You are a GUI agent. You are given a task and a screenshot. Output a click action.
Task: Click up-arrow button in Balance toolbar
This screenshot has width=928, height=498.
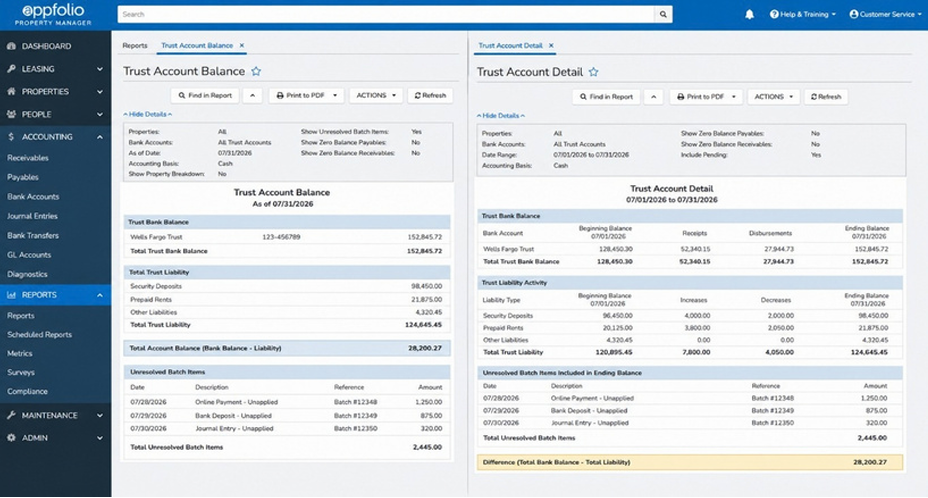click(x=253, y=95)
